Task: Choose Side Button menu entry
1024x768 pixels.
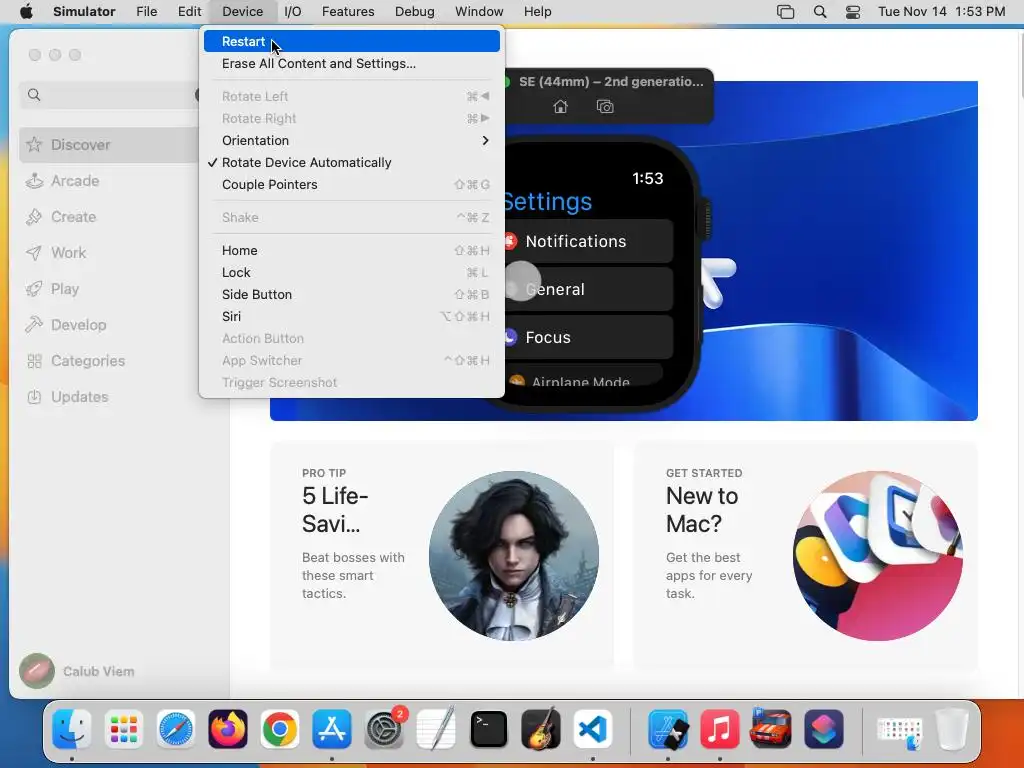Action: 351,295
